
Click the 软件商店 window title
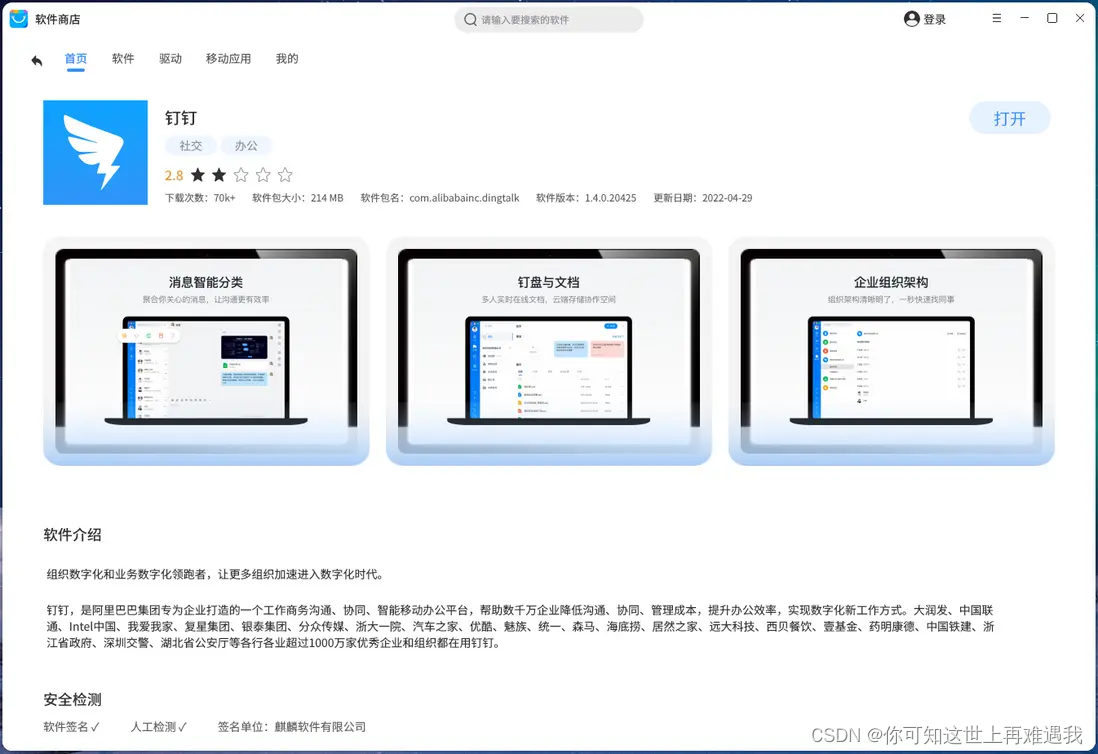(57, 20)
